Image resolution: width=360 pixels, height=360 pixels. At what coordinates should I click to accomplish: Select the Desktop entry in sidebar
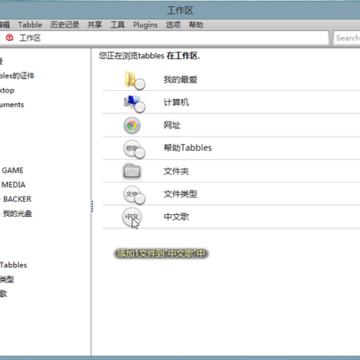(x=7, y=90)
